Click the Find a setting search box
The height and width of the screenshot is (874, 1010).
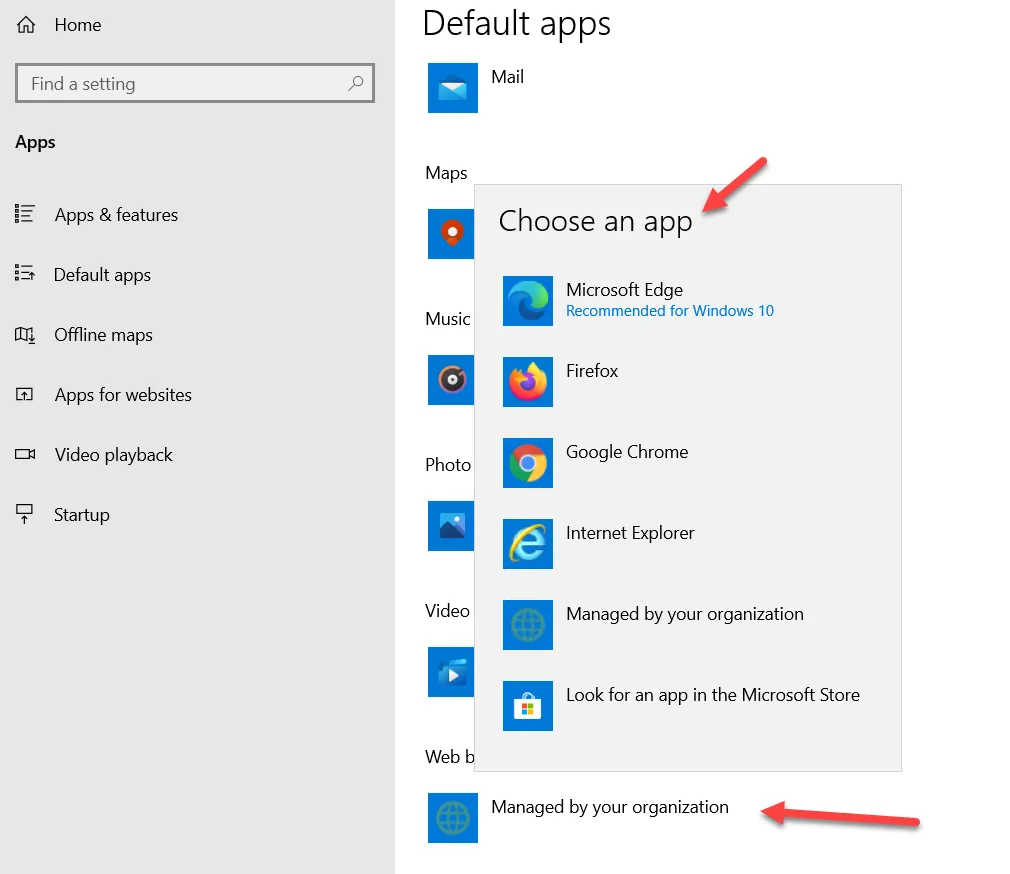[x=195, y=83]
